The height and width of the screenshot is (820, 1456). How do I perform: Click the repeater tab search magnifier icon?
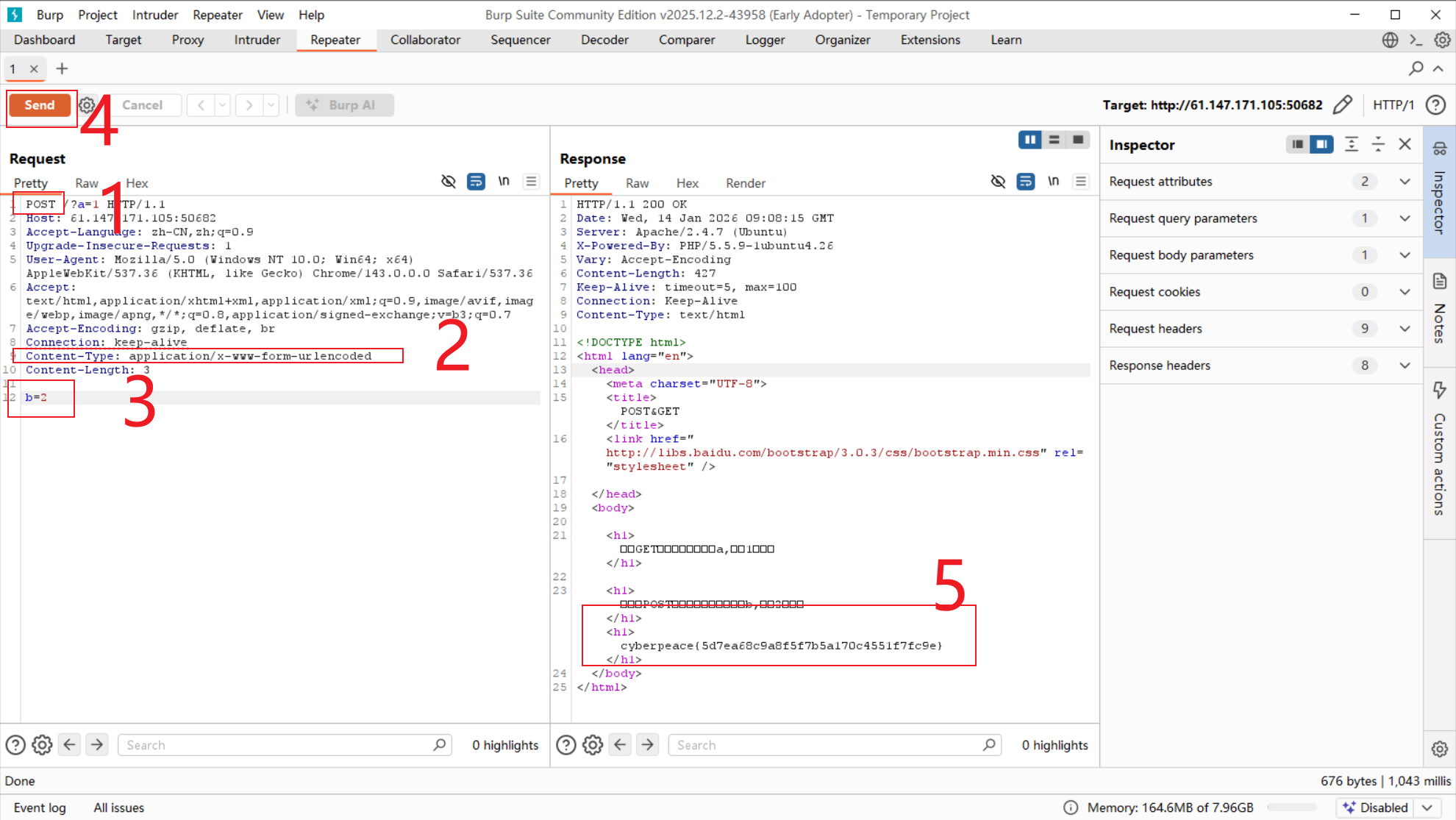(x=1416, y=68)
